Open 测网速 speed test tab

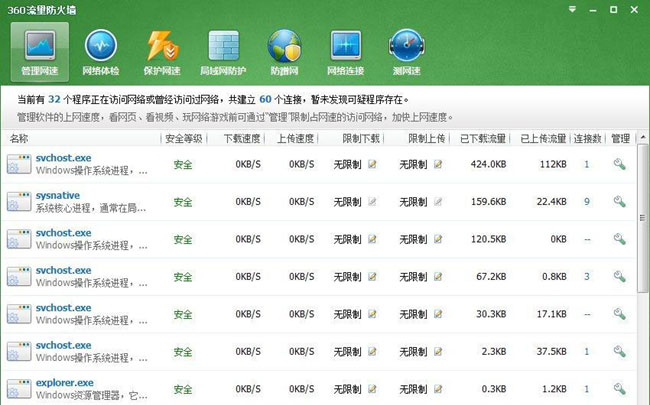(407, 52)
